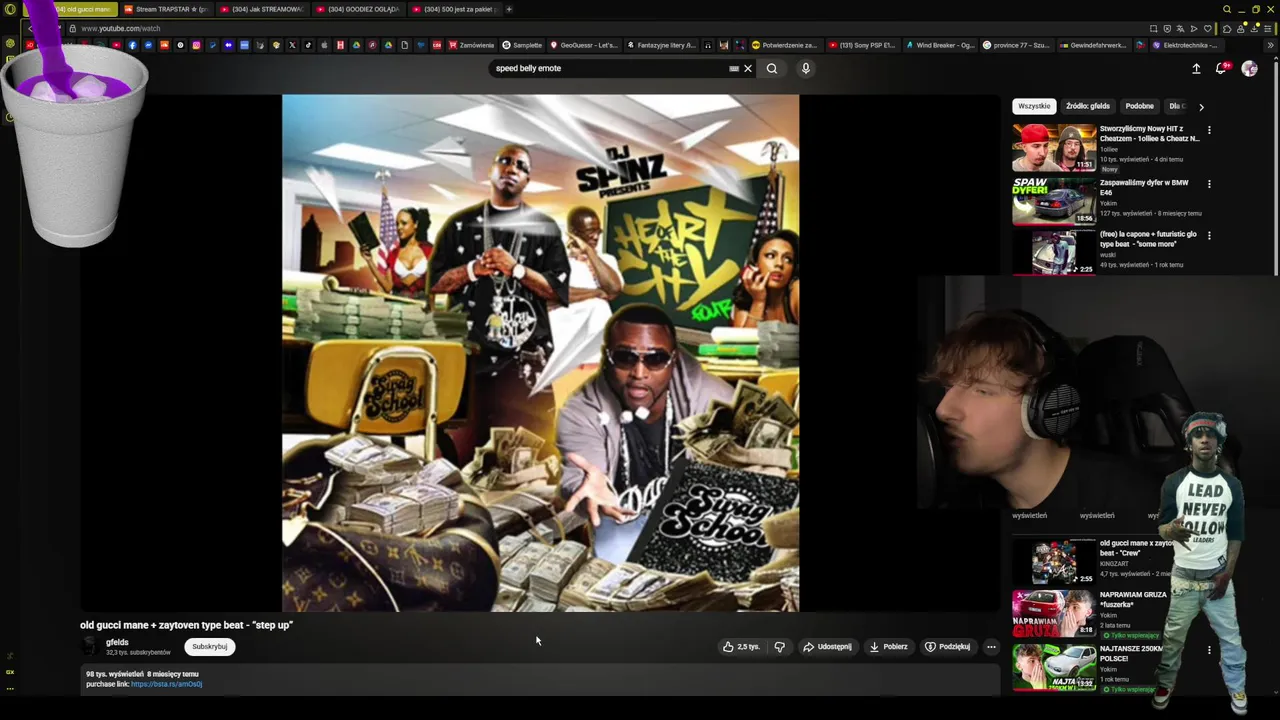Open the YouTube upload/create icon
This screenshot has height=720, width=1280.
point(1196,68)
